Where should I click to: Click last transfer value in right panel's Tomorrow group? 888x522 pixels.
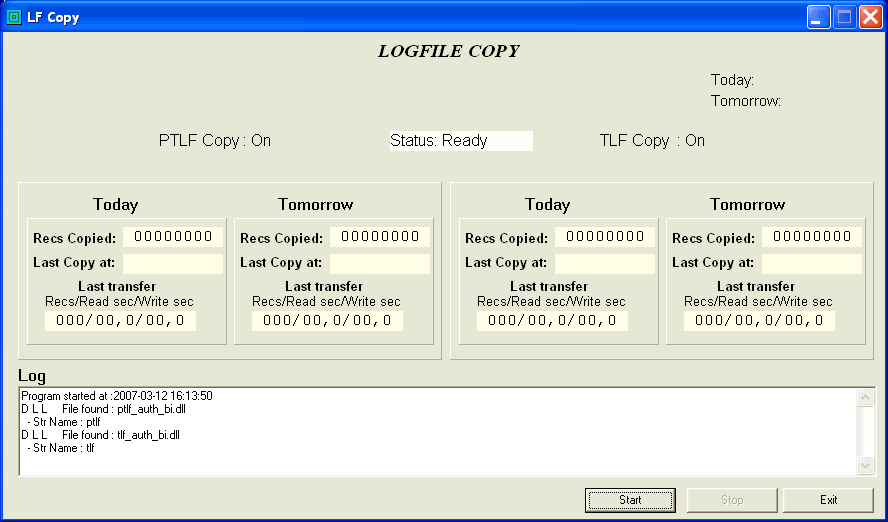[759, 321]
